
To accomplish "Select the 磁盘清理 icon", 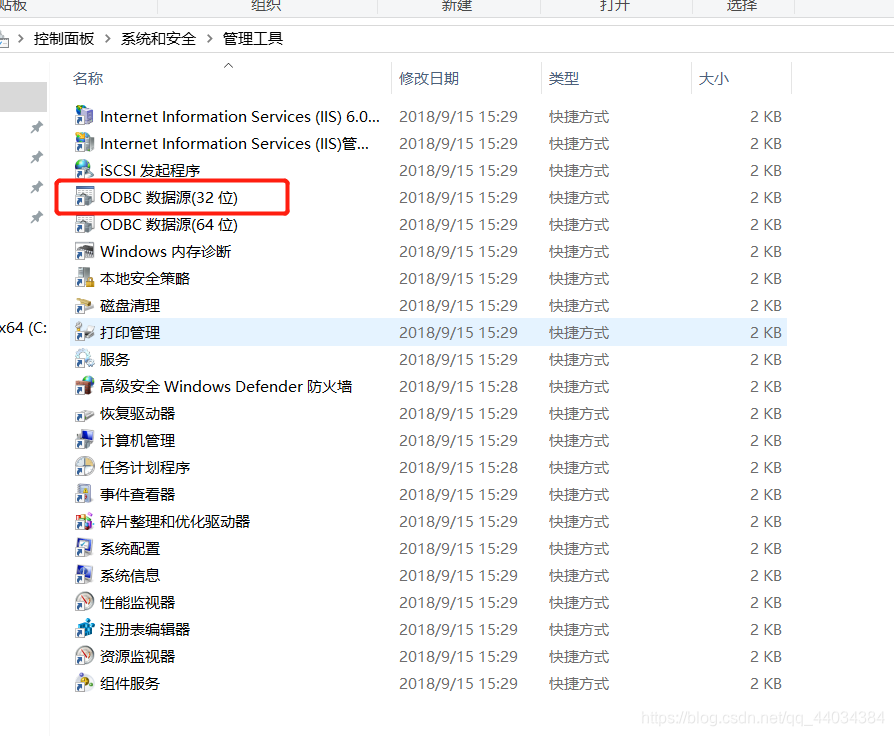I will pyautogui.click(x=84, y=305).
